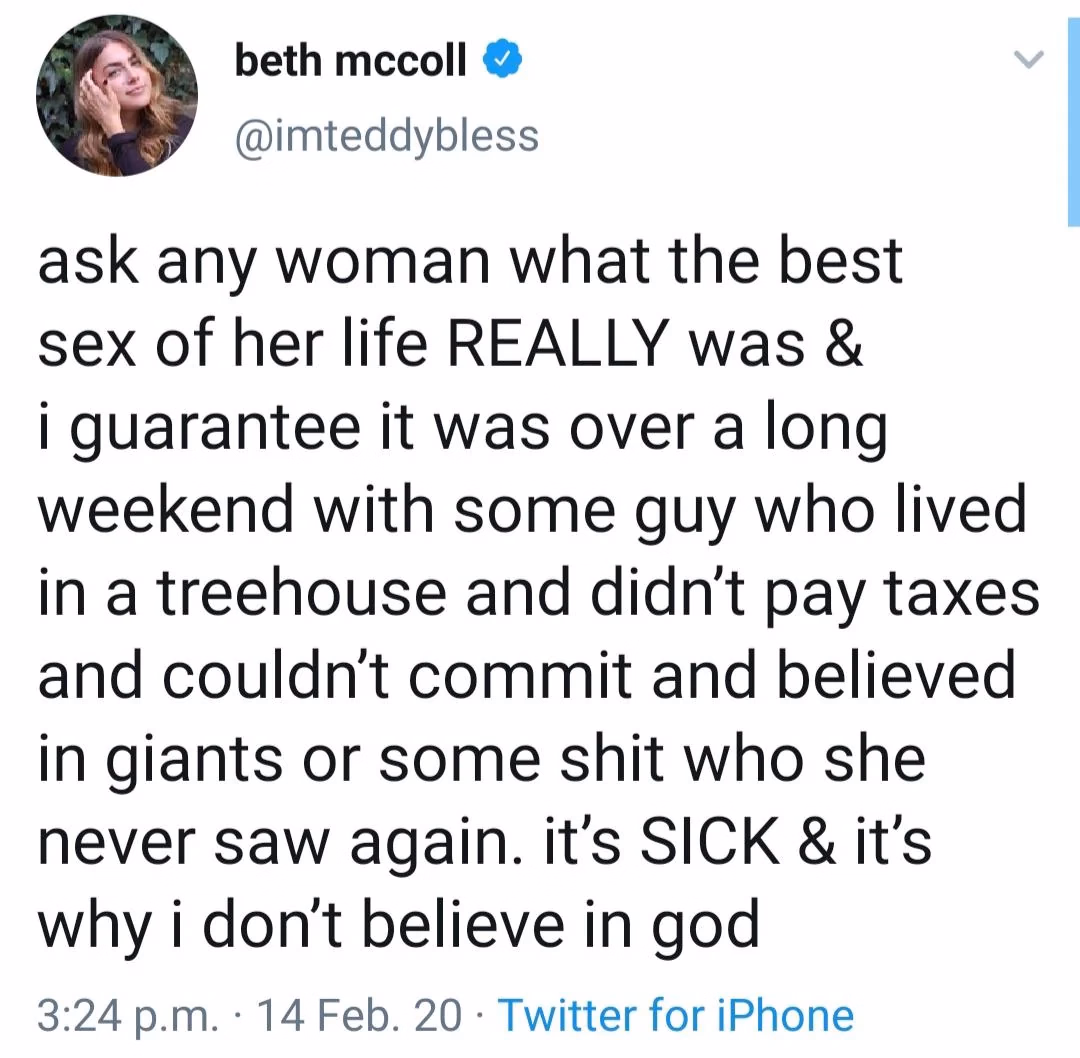The height and width of the screenshot is (1058, 1080).
Task: Open the Twitter for iPhone source link
Action: [676, 1015]
